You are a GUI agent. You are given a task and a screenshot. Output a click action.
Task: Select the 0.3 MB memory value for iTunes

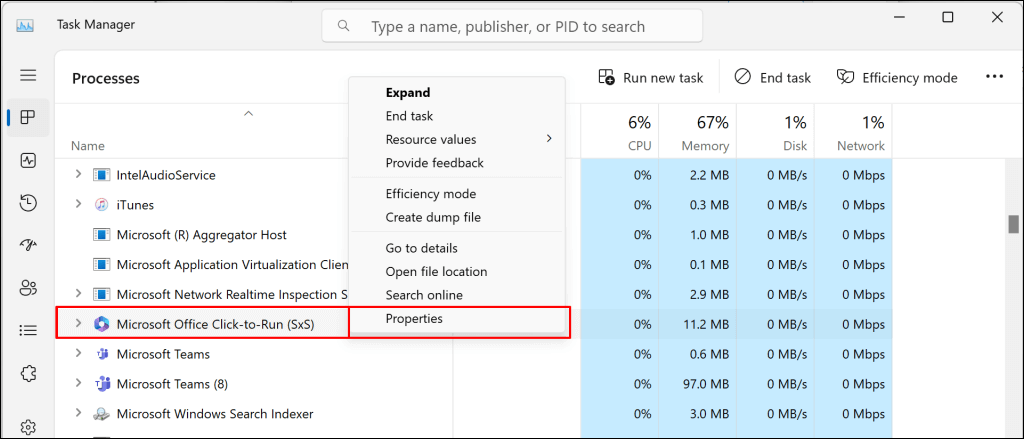point(707,204)
